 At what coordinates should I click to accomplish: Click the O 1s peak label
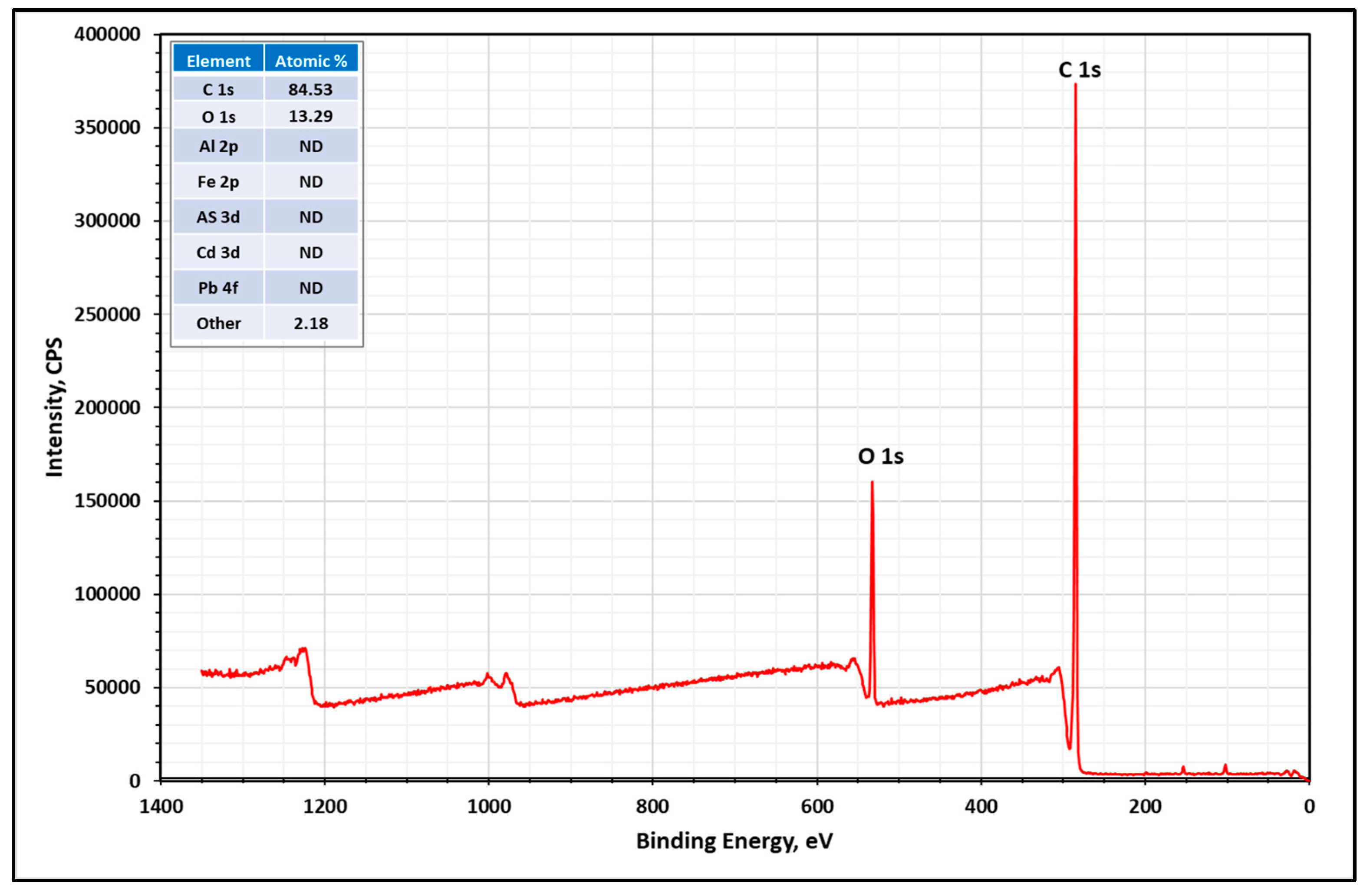pyautogui.click(x=881, y=457)
